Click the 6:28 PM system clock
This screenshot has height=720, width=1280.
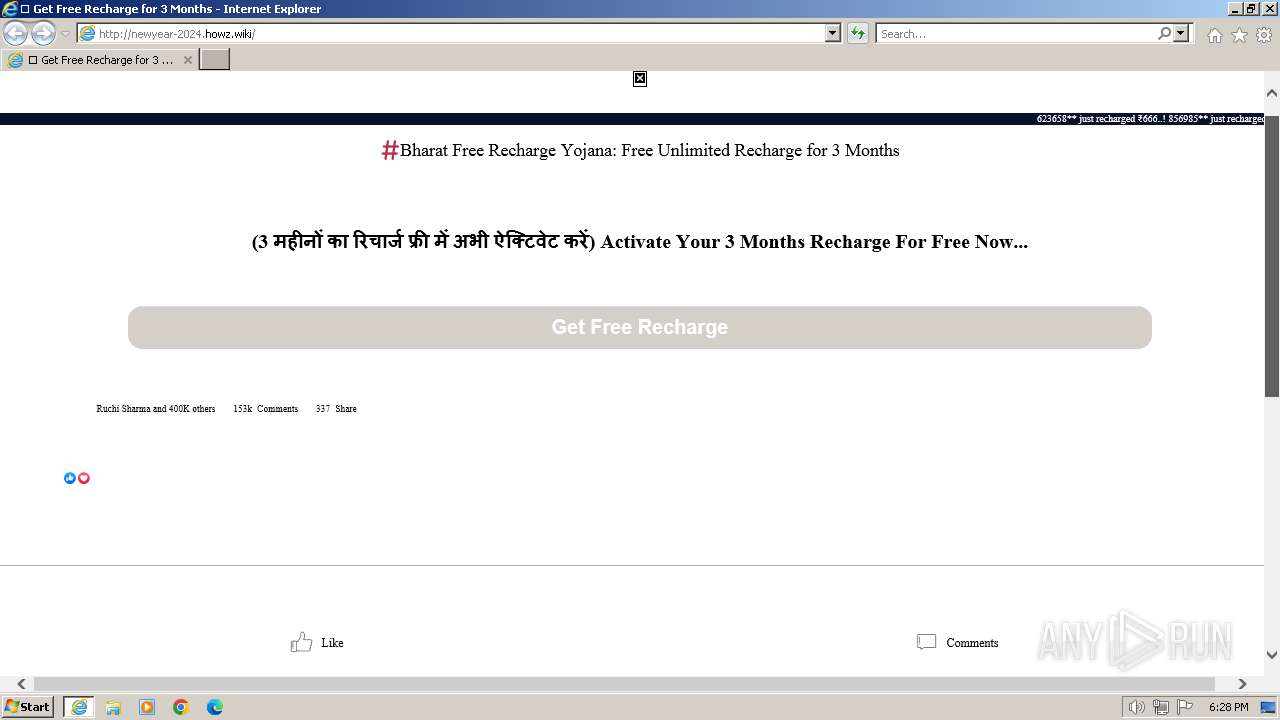[1228, 707]
